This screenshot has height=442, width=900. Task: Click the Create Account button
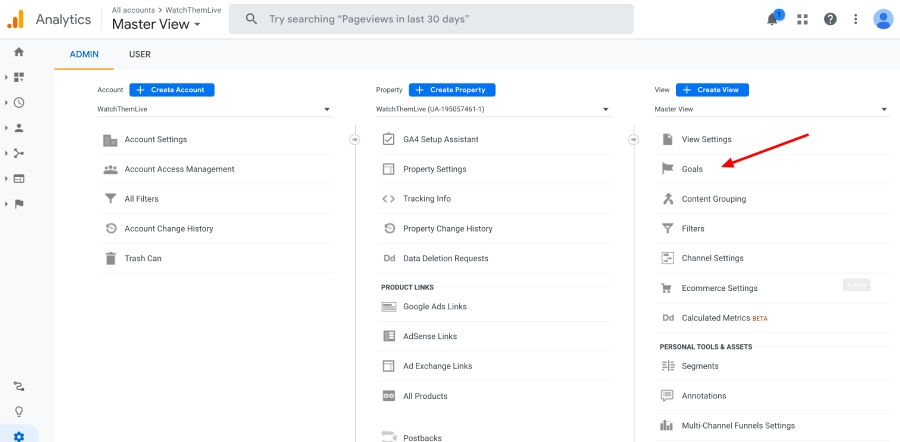(172, 90)
